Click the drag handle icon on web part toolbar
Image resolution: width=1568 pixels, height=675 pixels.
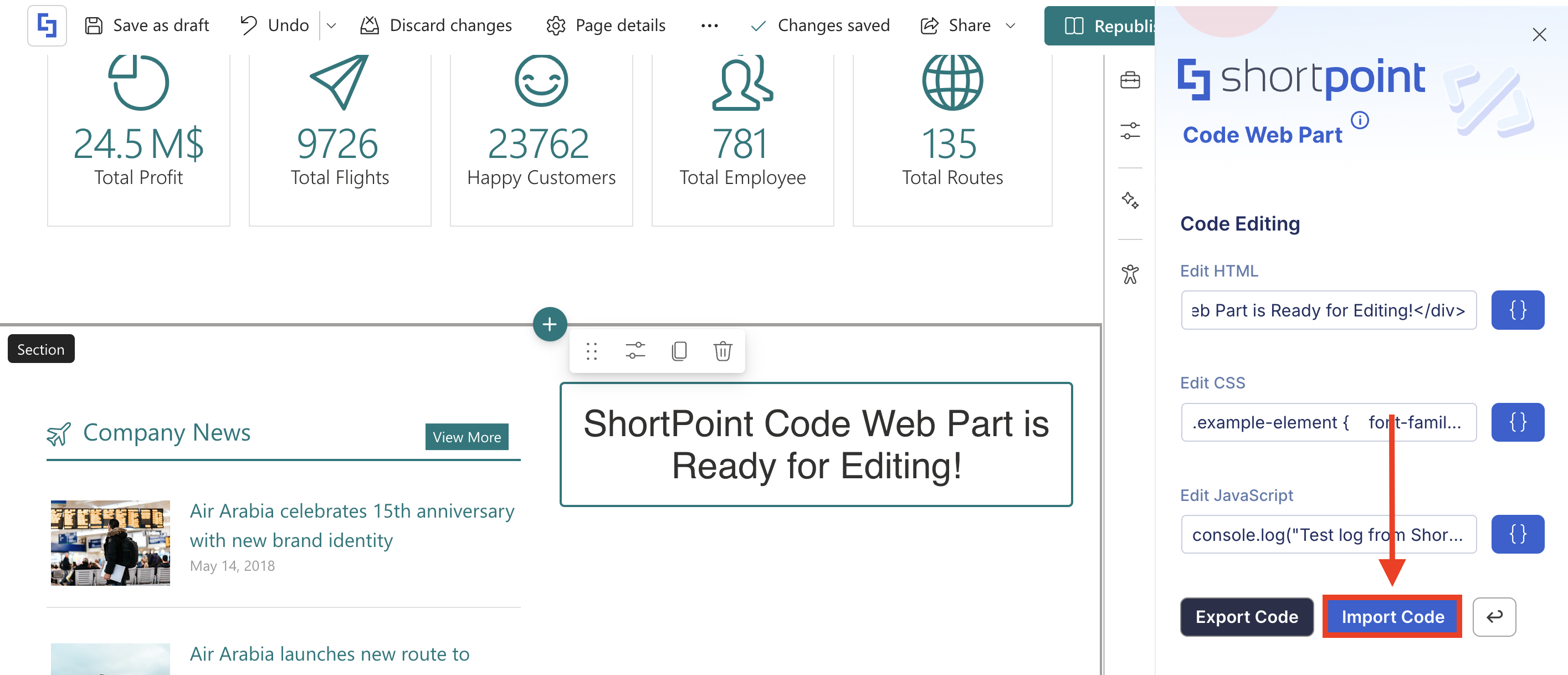pyautogui.click(x=591, y=351)
